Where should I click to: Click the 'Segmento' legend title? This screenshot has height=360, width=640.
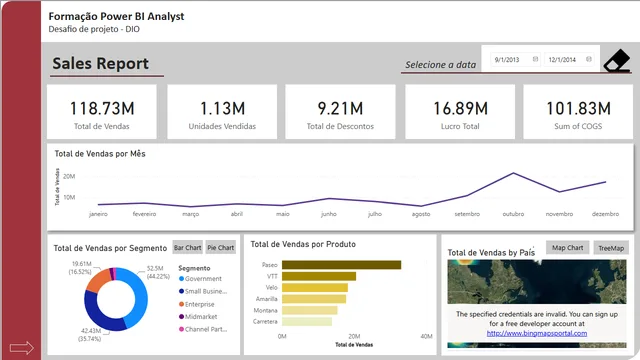click(194, 268)
